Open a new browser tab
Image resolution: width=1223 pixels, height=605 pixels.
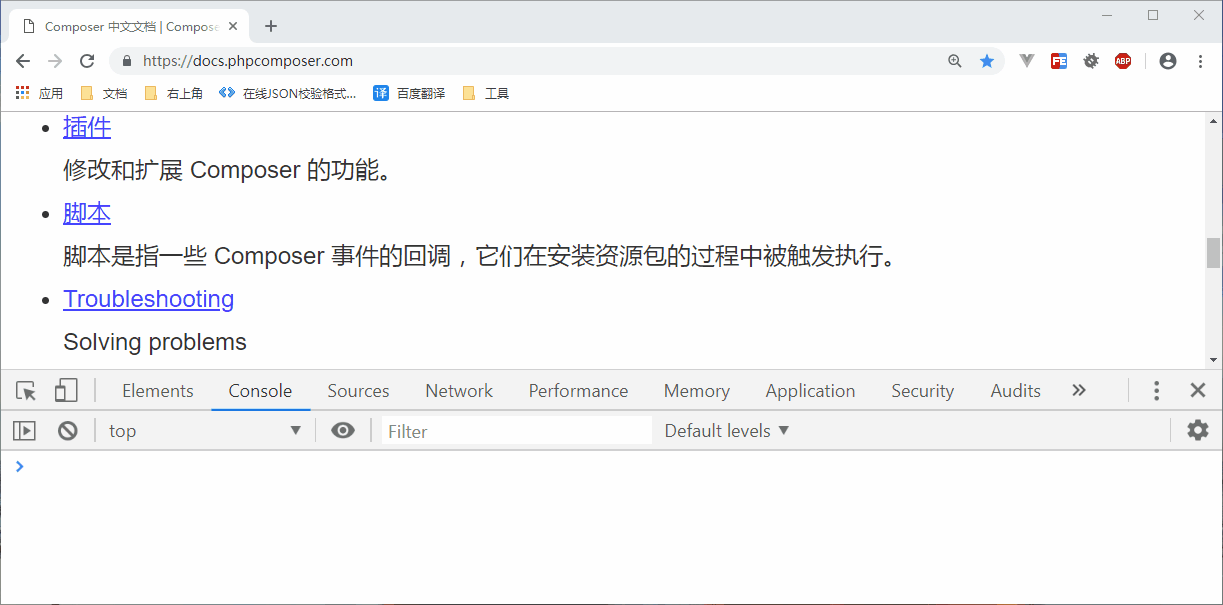[271, 26]
